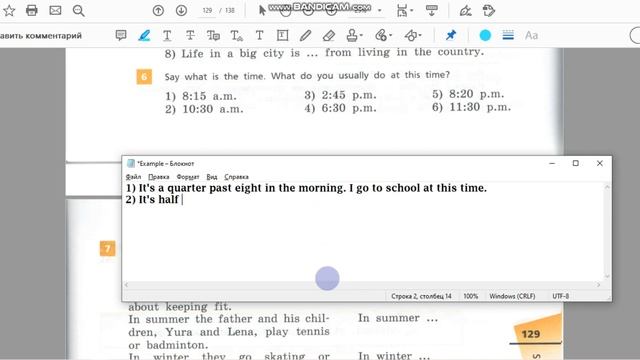This screenshot has width=640, height=360.
Task: Click 'Windows (CRLF)' status entry
Action: [512, 296]
